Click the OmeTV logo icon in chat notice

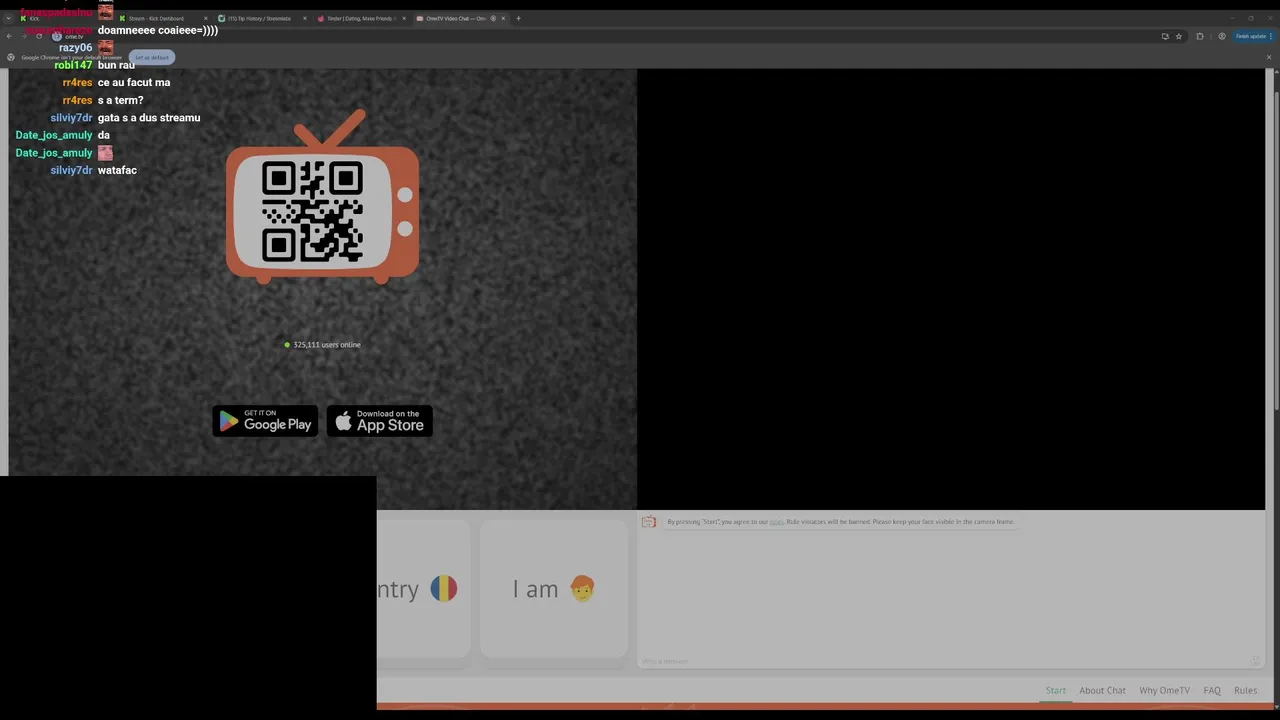649,522
